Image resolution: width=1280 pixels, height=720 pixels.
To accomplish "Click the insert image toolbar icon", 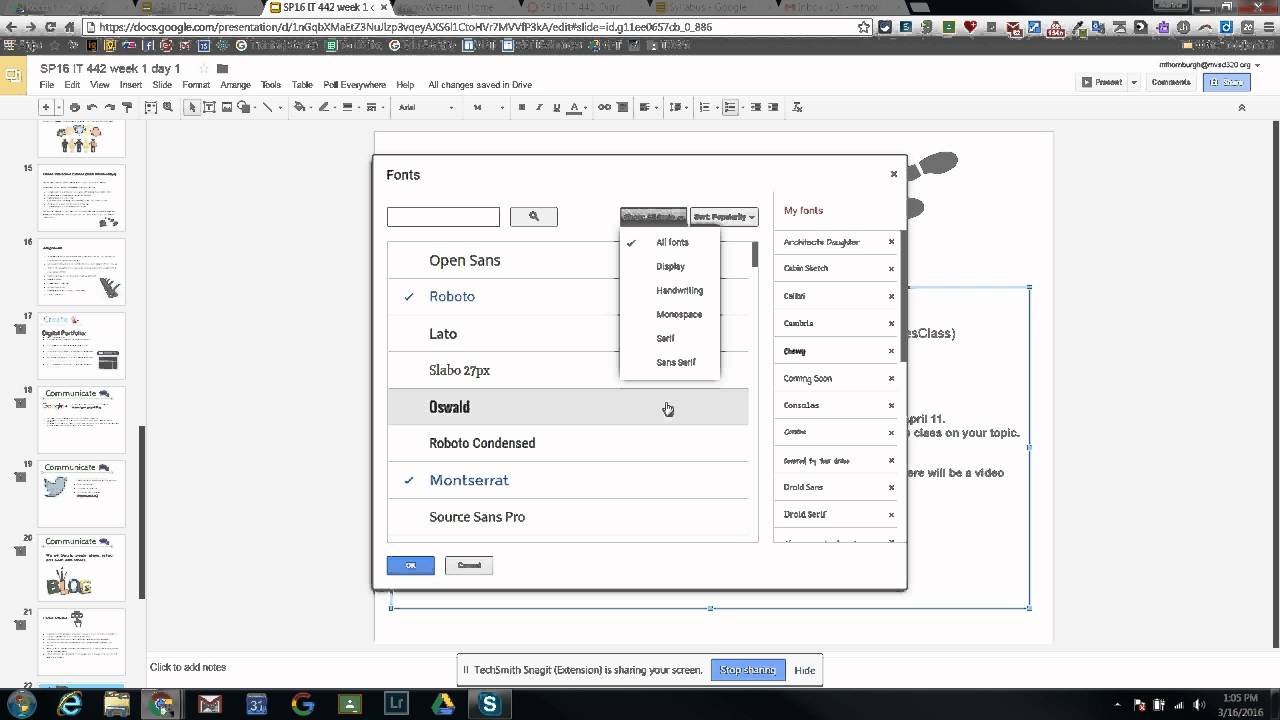I will (227, 107).
